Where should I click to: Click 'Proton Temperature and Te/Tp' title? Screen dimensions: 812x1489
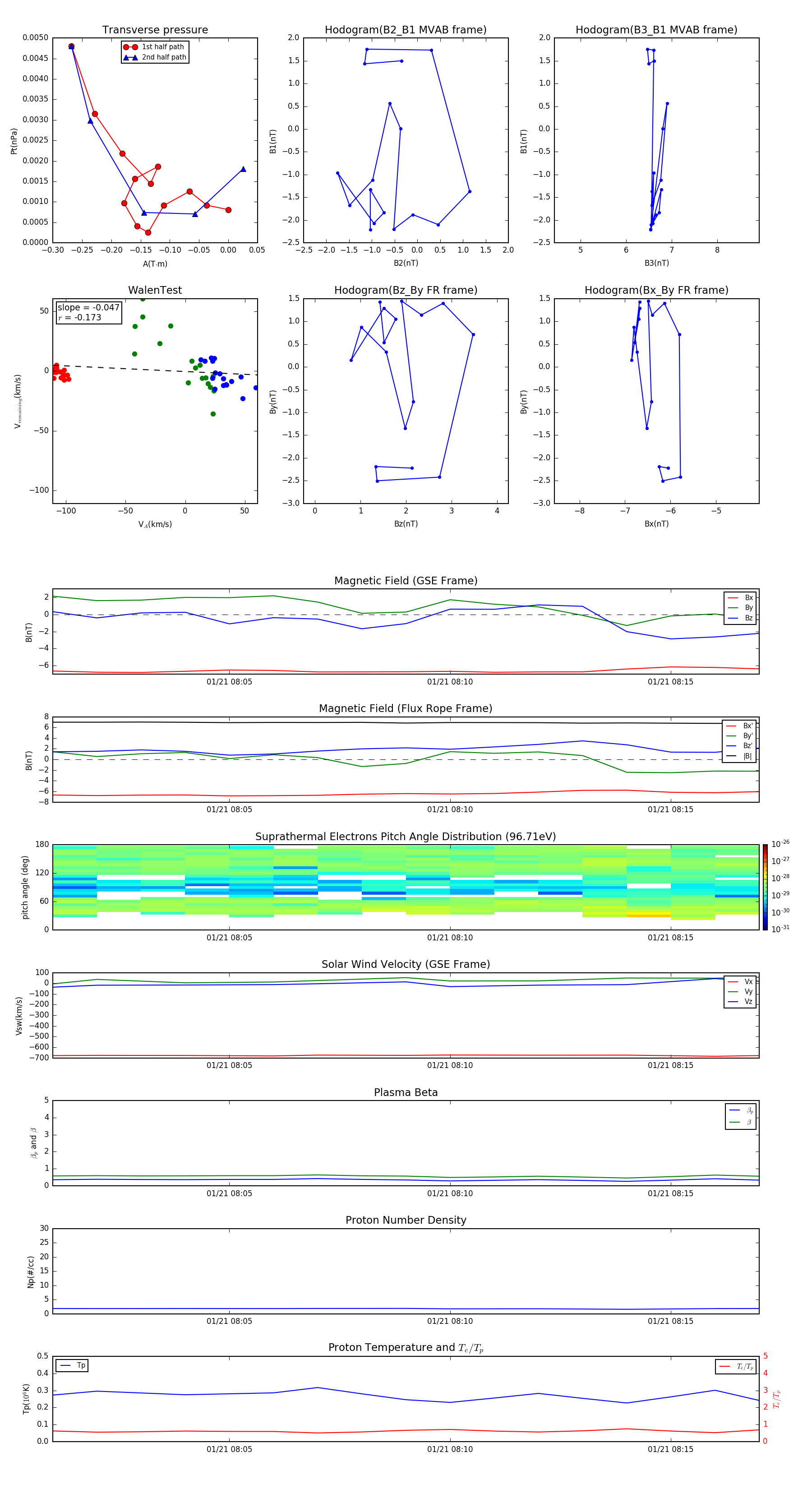(x=406, y=1348)
